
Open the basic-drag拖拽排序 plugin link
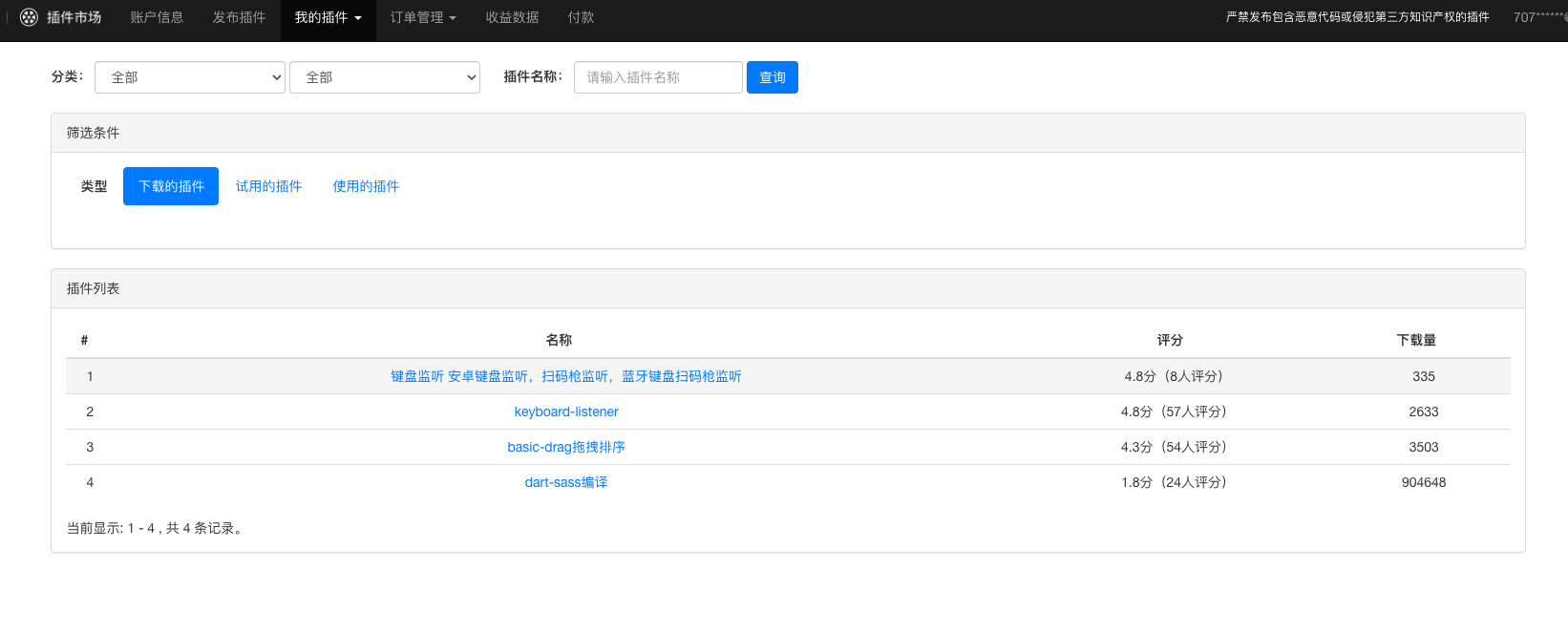[x=566, y=447]
